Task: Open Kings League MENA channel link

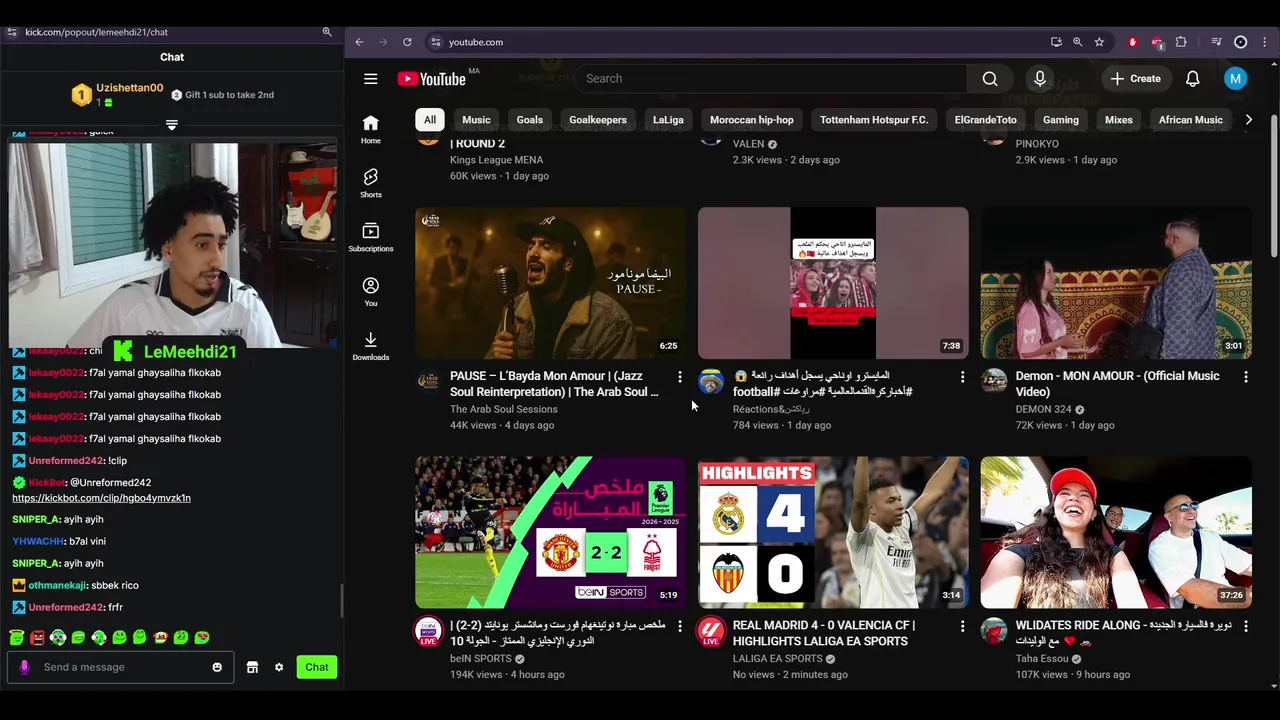Action: pyautogui.click(x=497, y=160)
